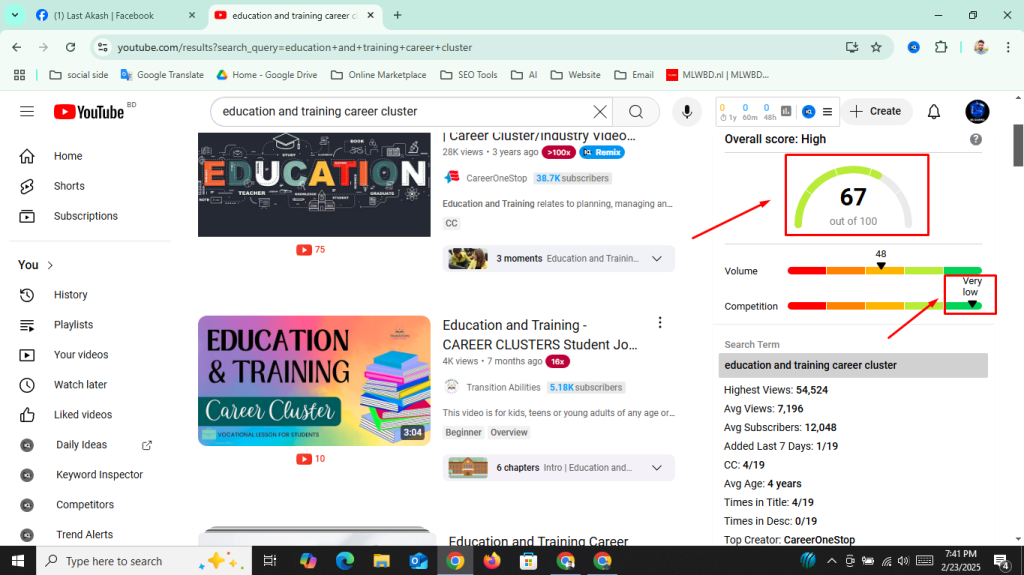Image resolution: width=1024 pixels, height=575 pixels.
Task: Click the Create button
Action: point(875,112)
